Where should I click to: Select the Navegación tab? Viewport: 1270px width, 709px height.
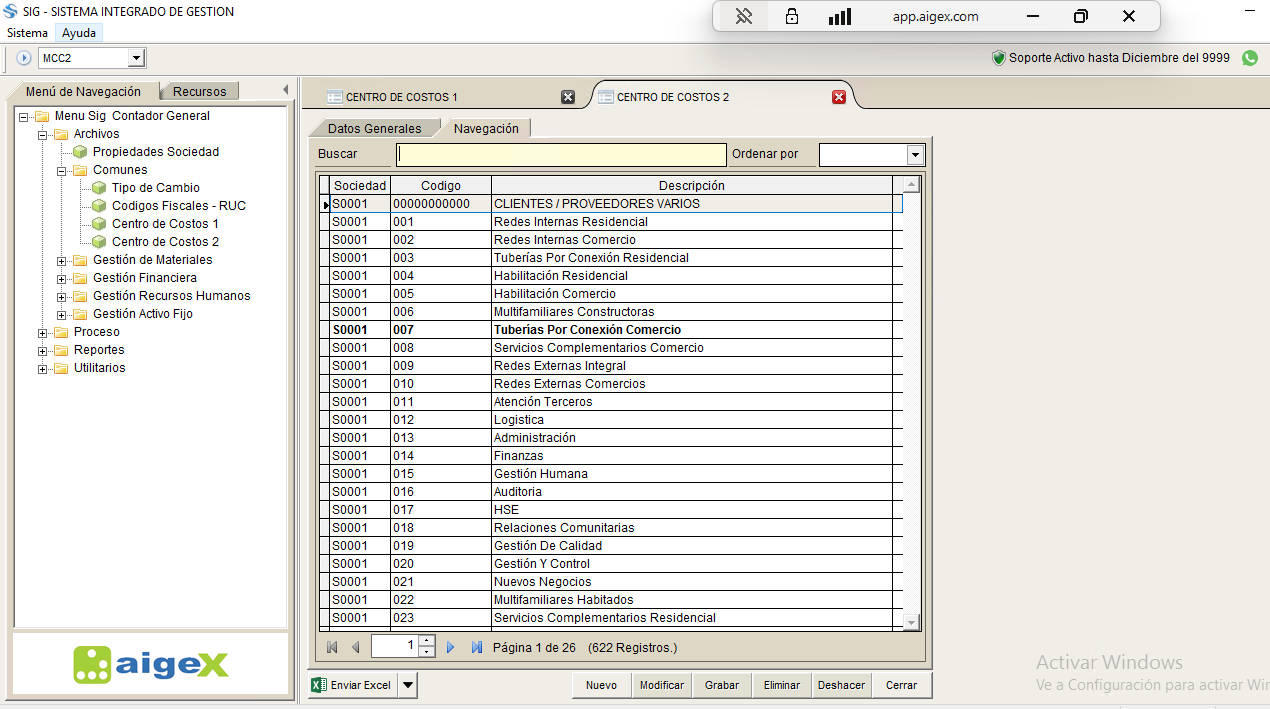(486, 128)
